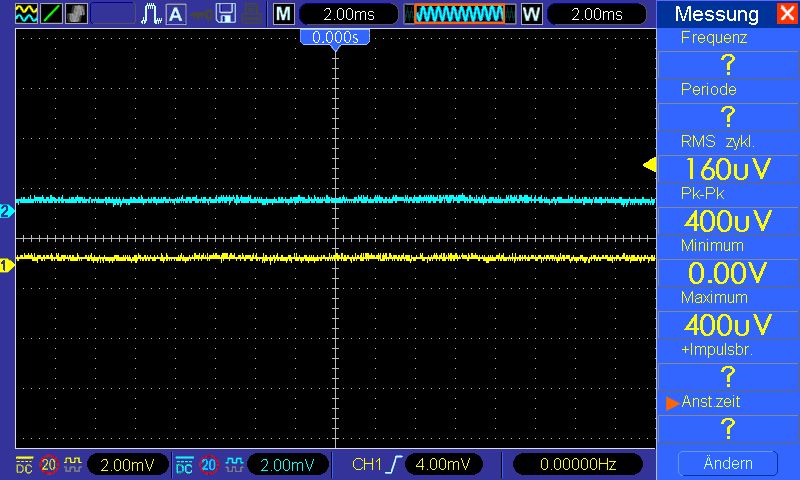Click the 'W' window timebase icon

pyautogui.click(x=532, y=14)
